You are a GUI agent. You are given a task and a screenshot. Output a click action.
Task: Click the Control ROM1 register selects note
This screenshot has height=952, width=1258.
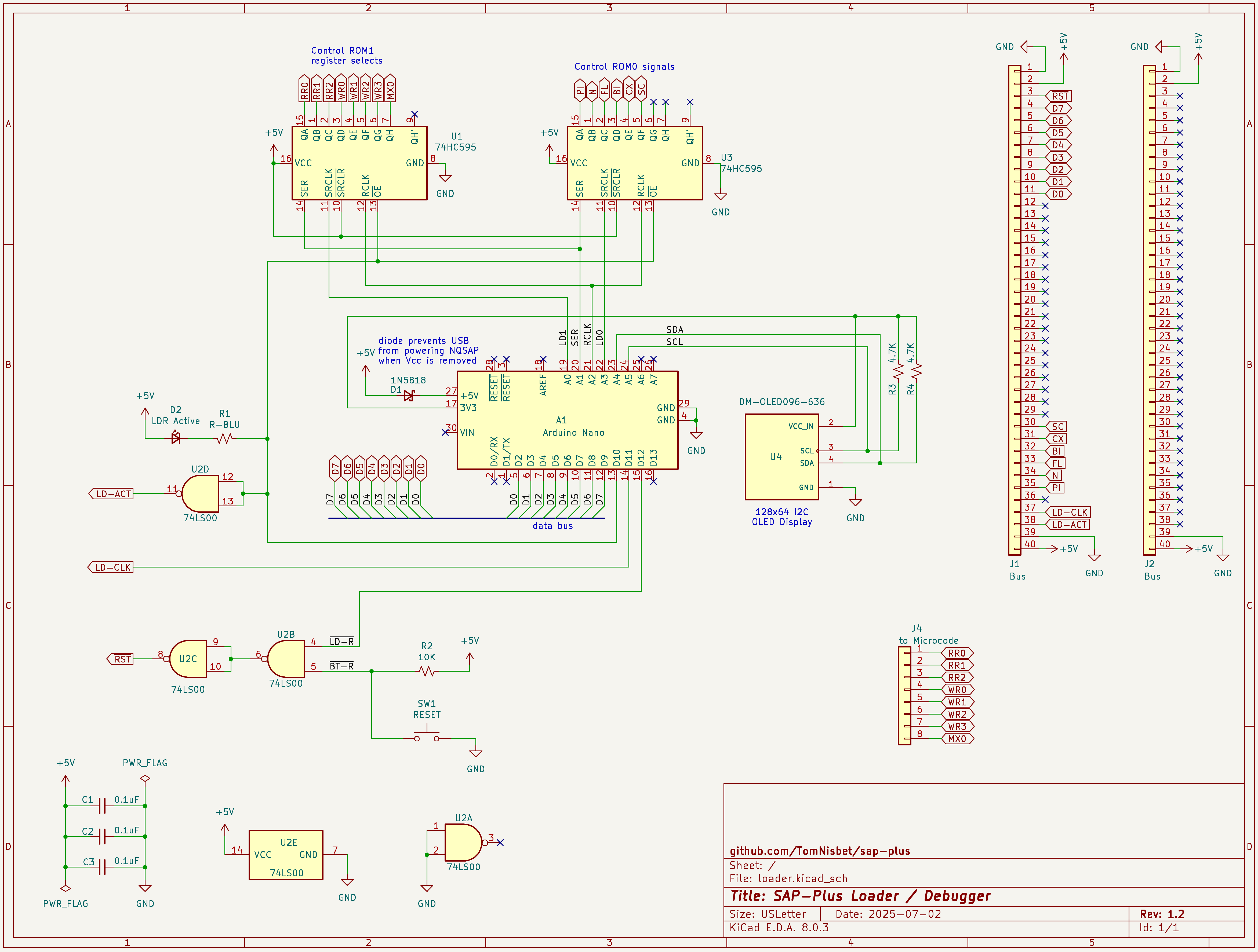tap(347, 56)
